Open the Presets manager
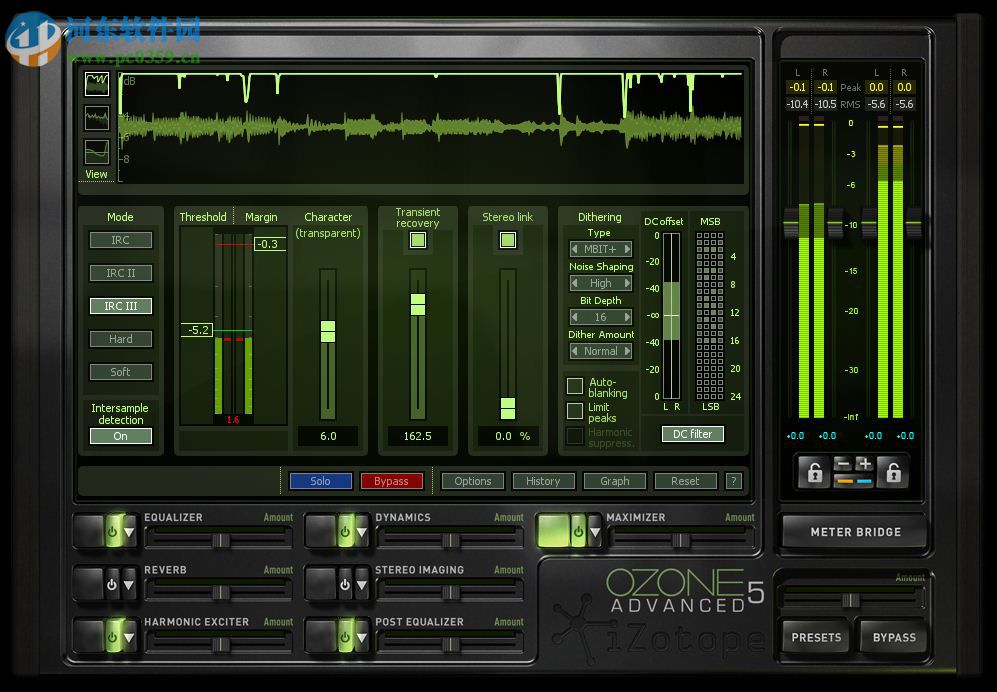Screen dimensions: 997x692 [816, 637]
